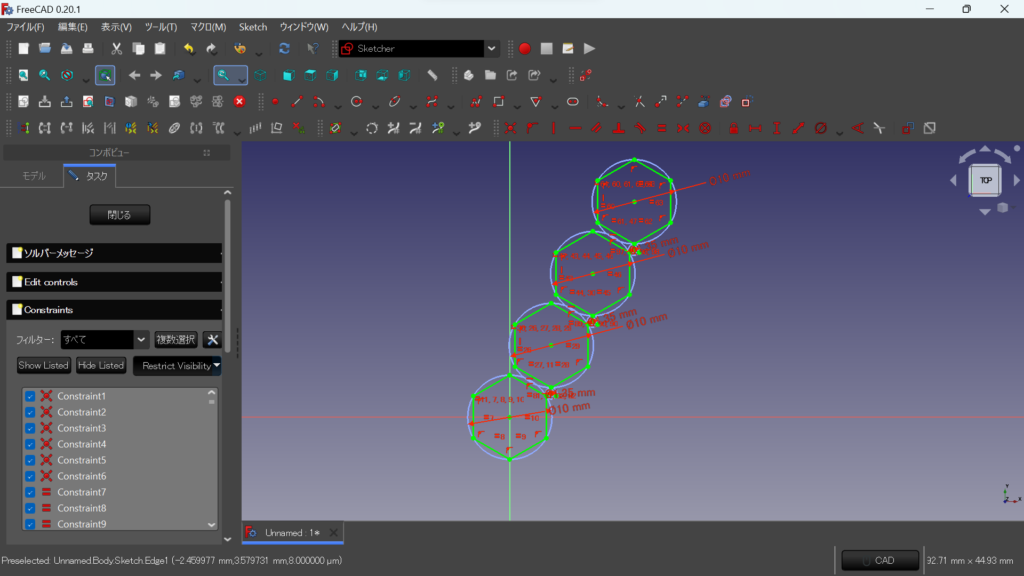Open the Sketch menu
The height and width of the screenshot is (576, 1024).
pyautogui.click(x=253, y=27)
